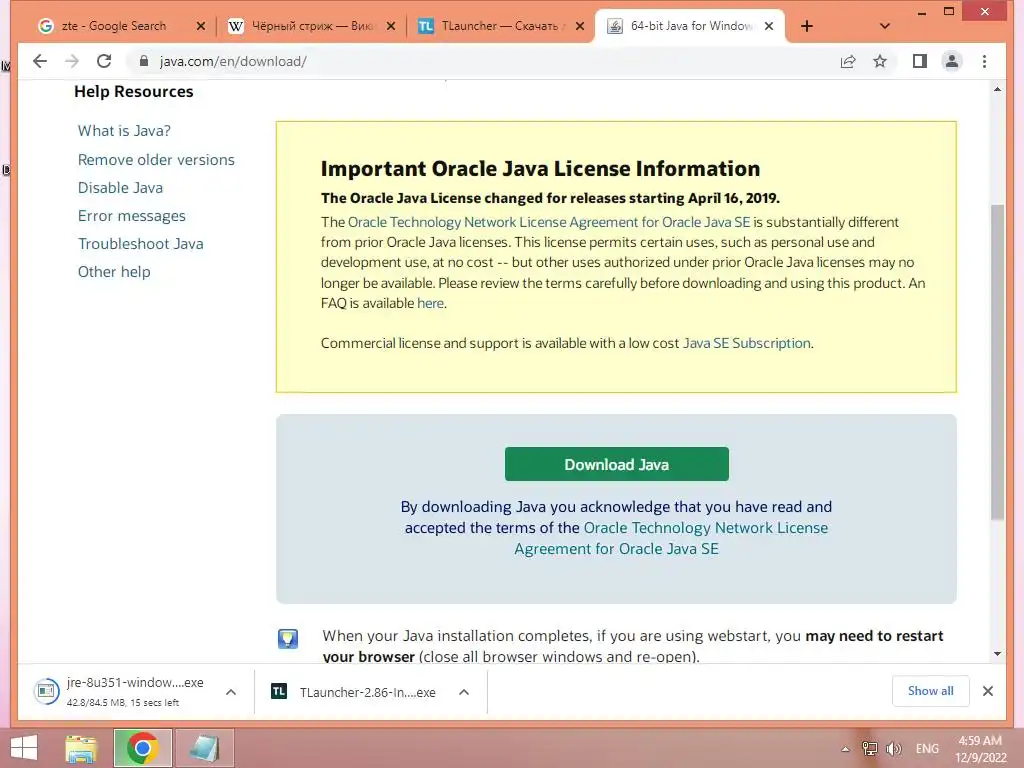1024x768 pixels.
Task: Open the browser side panel
Action: pos(920,61)
